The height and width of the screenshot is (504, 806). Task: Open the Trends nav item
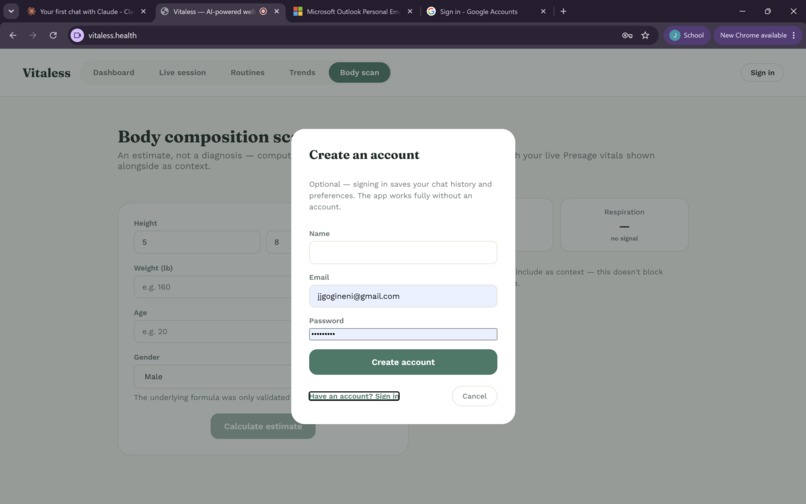pyautogui.click(x=302, y=73)
